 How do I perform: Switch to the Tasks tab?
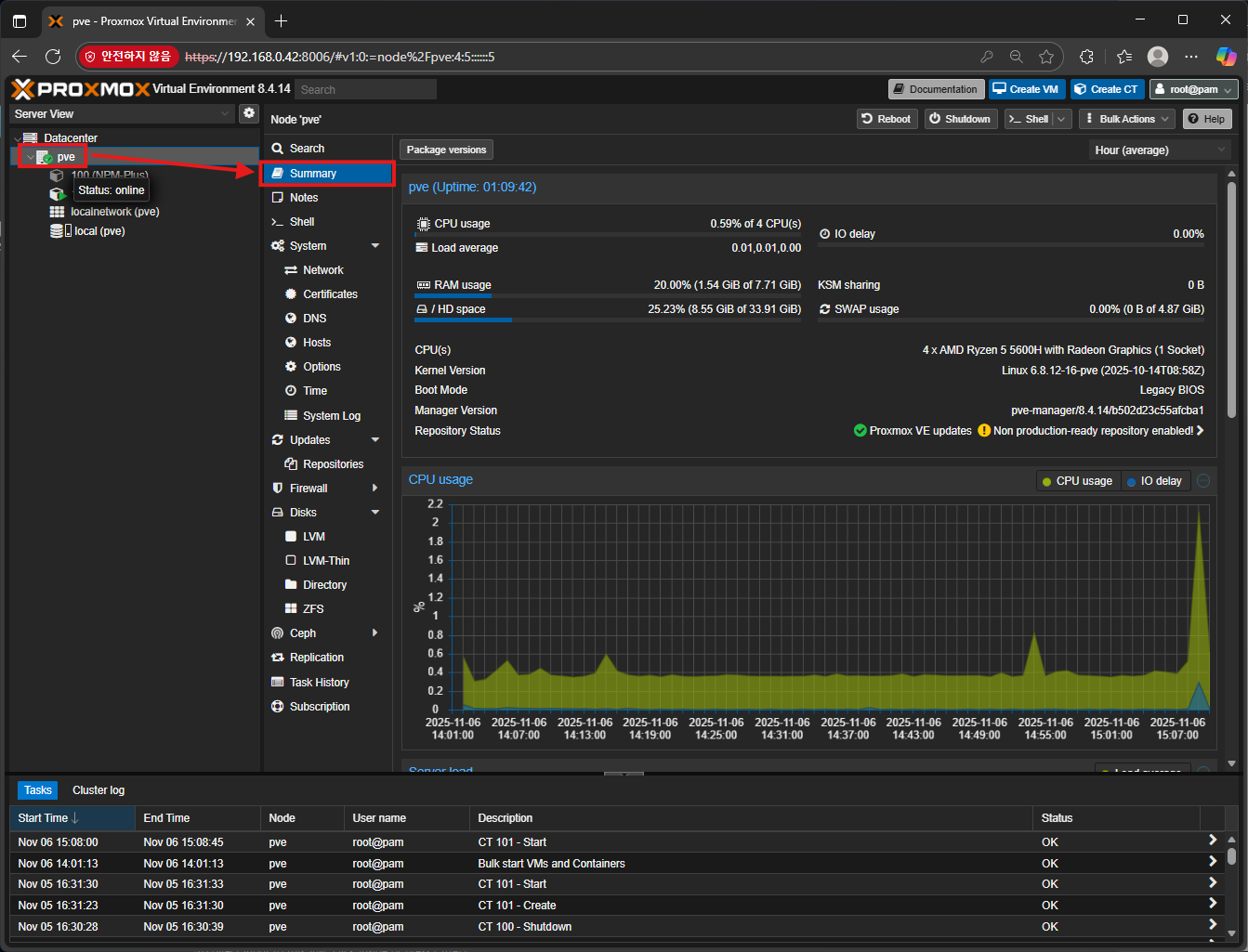(x=38, y=790)
